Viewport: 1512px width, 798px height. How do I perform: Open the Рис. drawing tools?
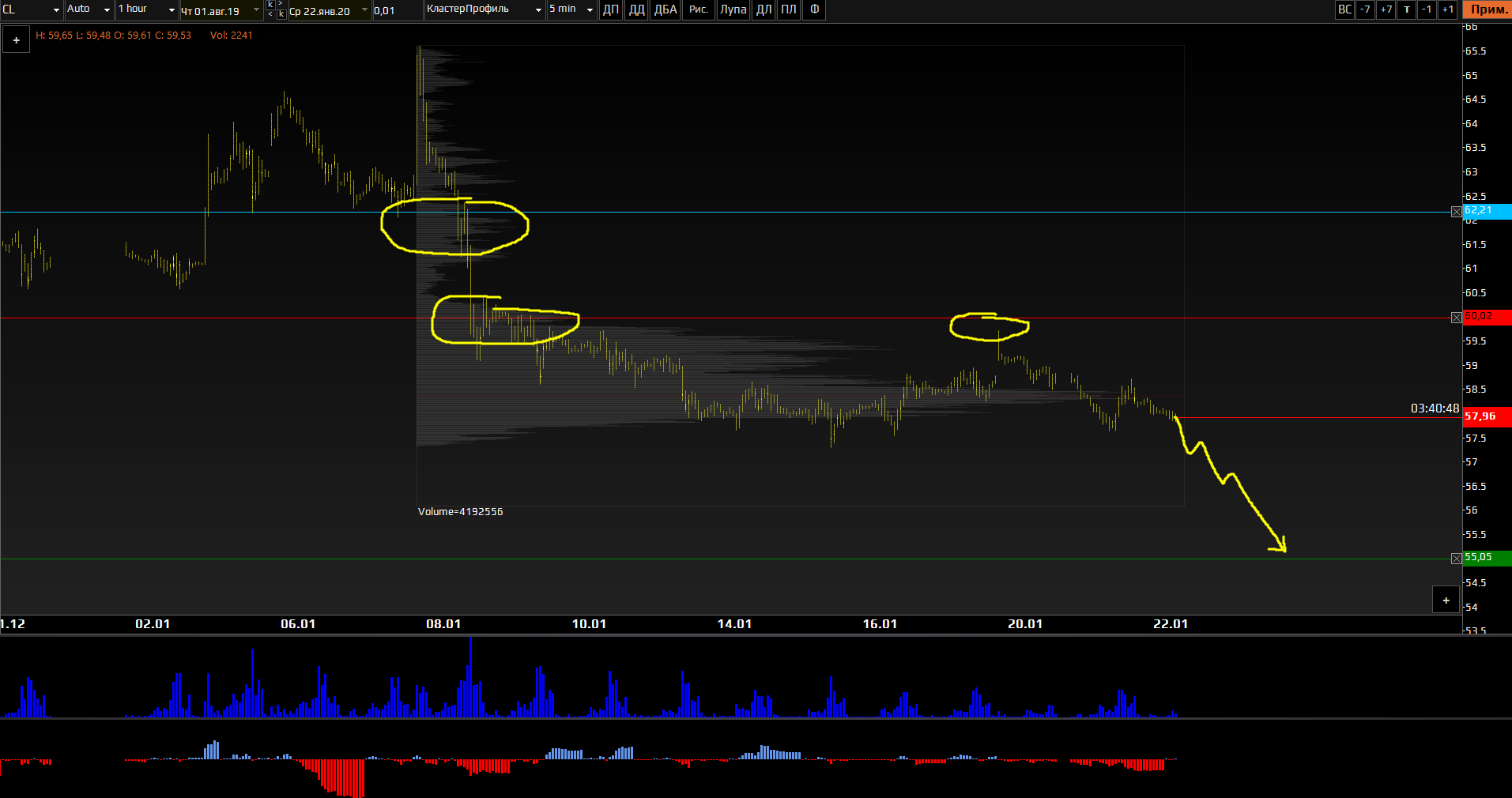(x=699, y=9)
